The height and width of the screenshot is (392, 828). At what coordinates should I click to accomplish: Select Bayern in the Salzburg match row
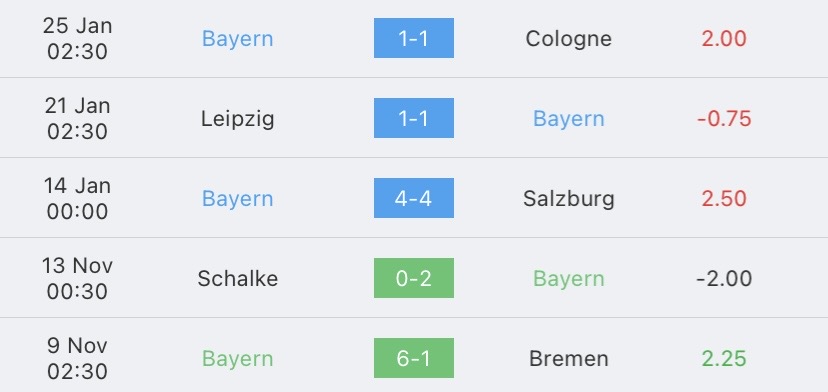click(238, 199)
